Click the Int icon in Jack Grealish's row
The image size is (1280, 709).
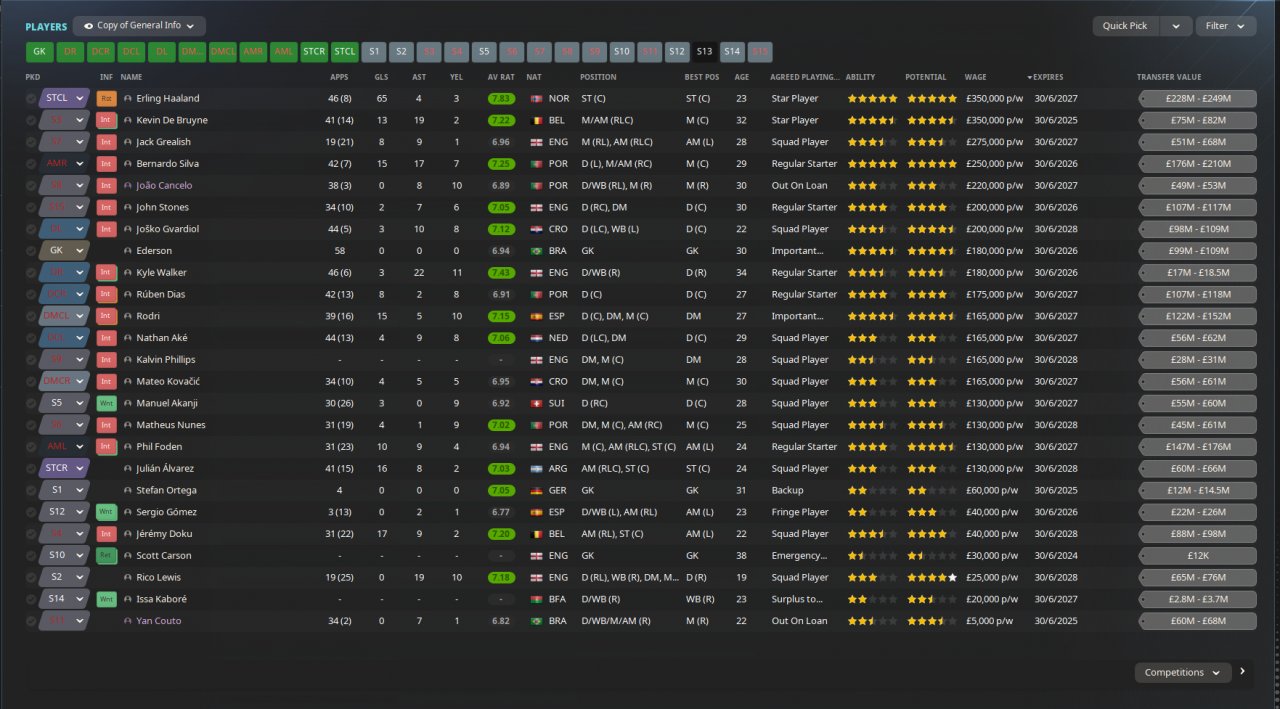pyautogui.click(x=106, y=142)
